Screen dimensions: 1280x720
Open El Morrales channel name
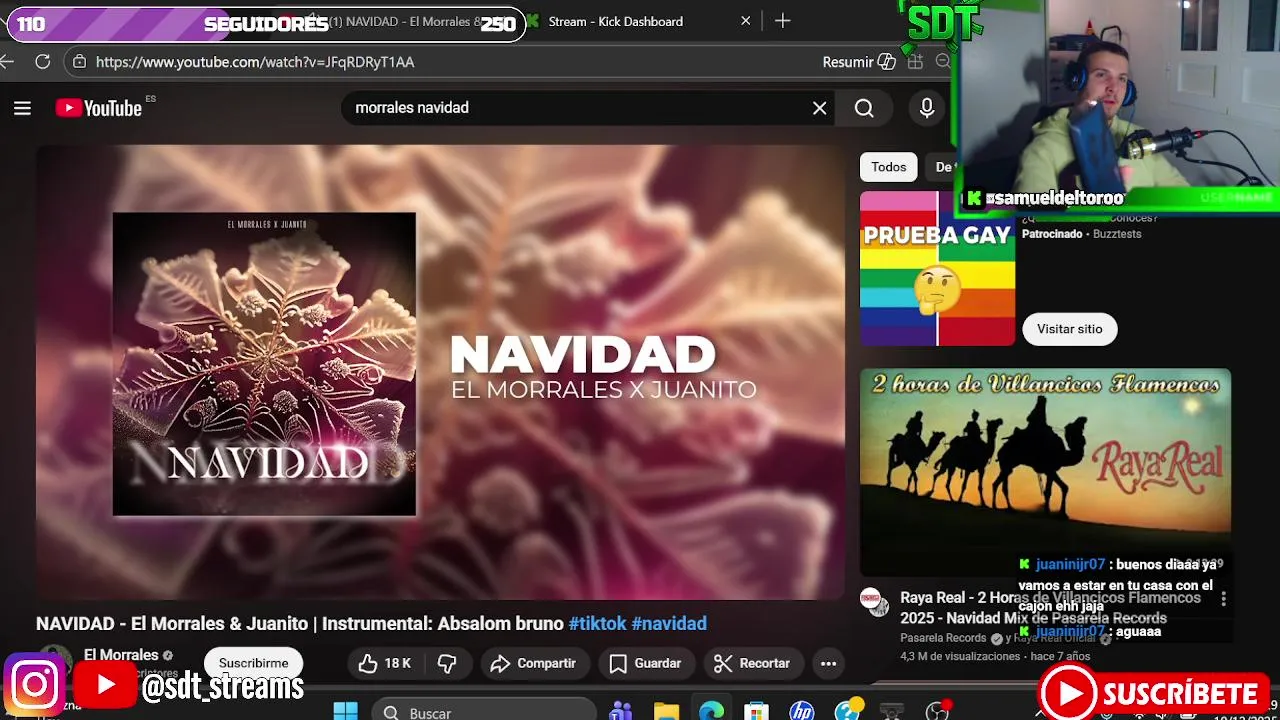tap(121, 655)
